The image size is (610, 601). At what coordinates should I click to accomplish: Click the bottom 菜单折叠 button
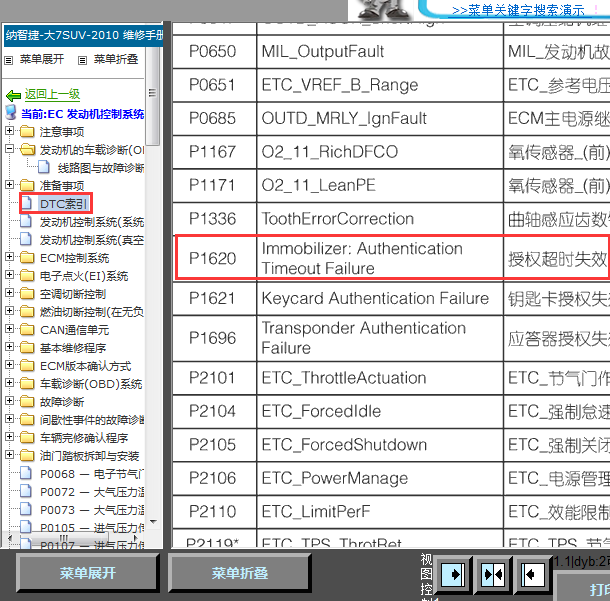pos(240,573)
